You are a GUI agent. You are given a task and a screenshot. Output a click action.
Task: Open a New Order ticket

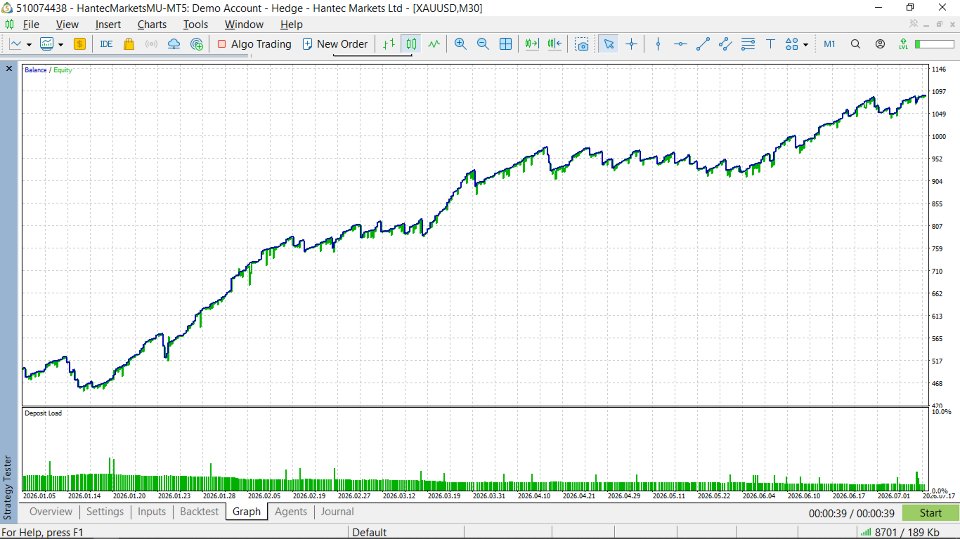[335, 44]
